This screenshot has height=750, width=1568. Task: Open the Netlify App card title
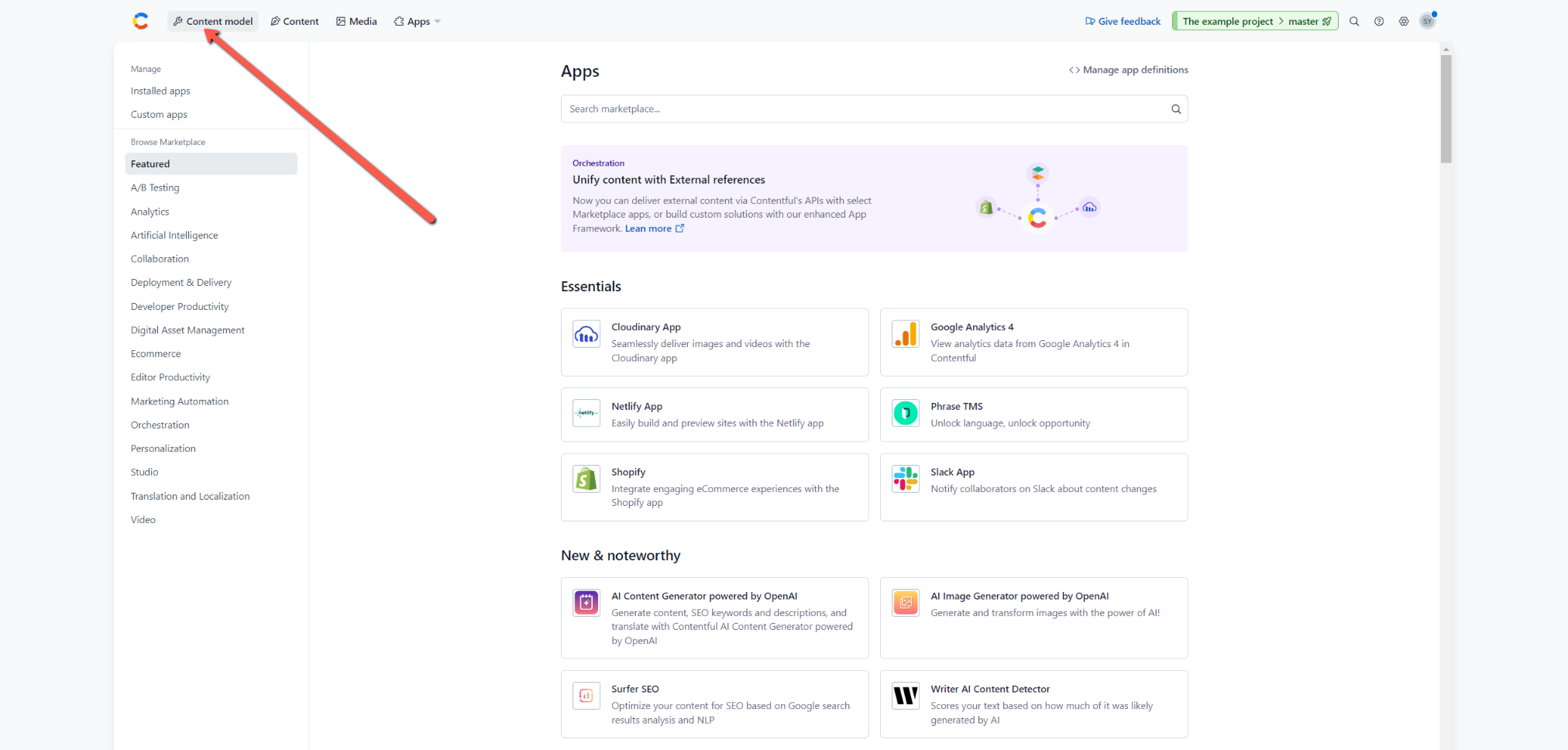pos(636,406)
